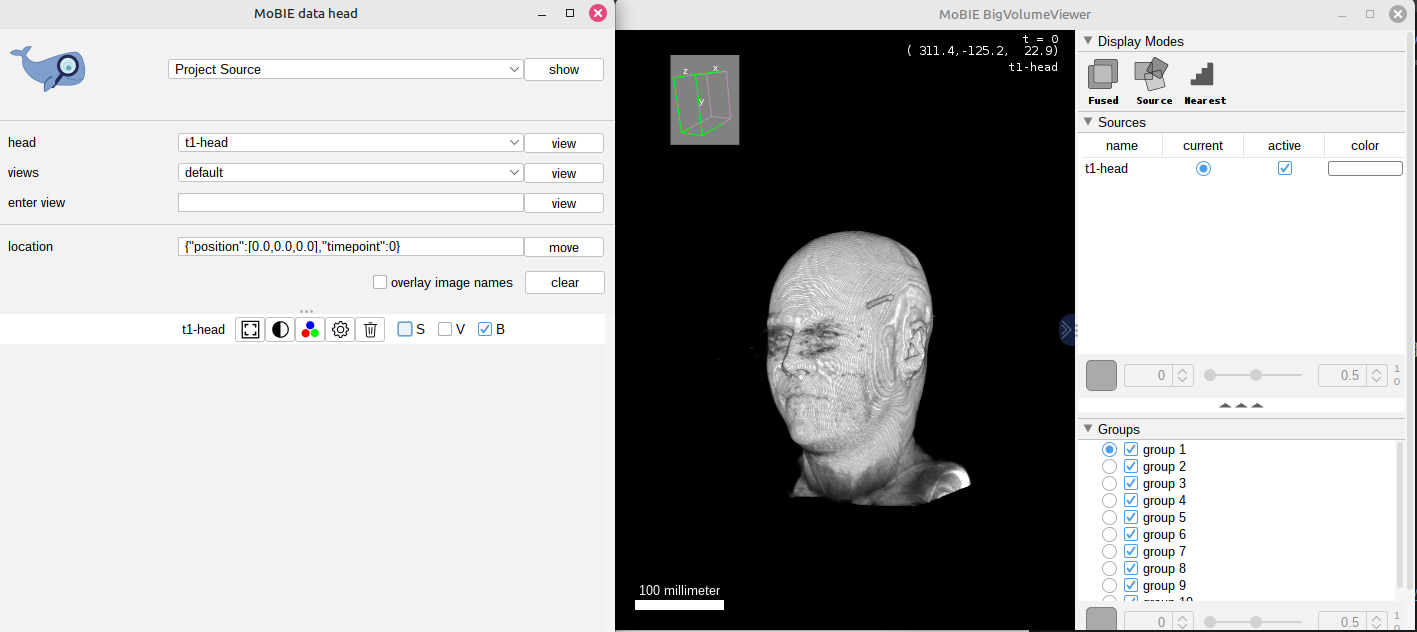Open the gear settings icon for t1-head

coord(340,329)
